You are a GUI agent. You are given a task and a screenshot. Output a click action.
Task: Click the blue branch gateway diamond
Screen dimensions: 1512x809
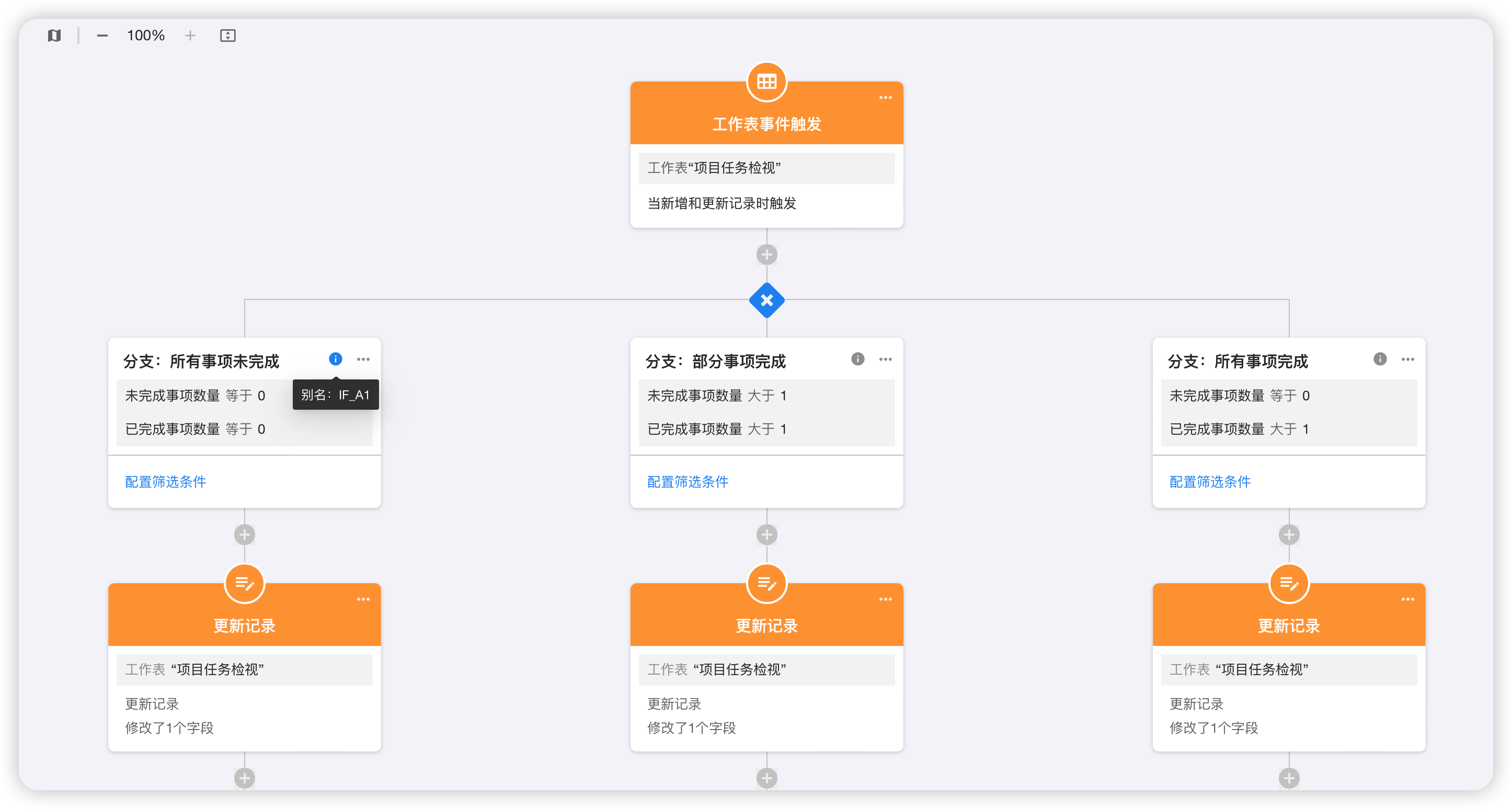coord(766,301)
